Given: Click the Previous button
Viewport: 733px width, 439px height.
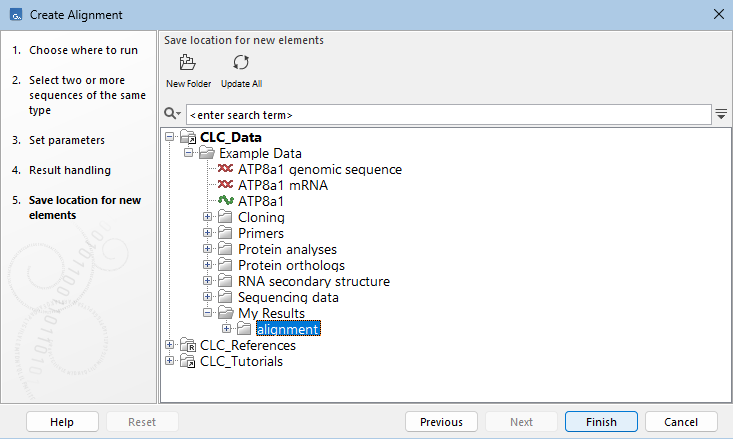Looking at the screenshot, I should click(x=441, y=422).
